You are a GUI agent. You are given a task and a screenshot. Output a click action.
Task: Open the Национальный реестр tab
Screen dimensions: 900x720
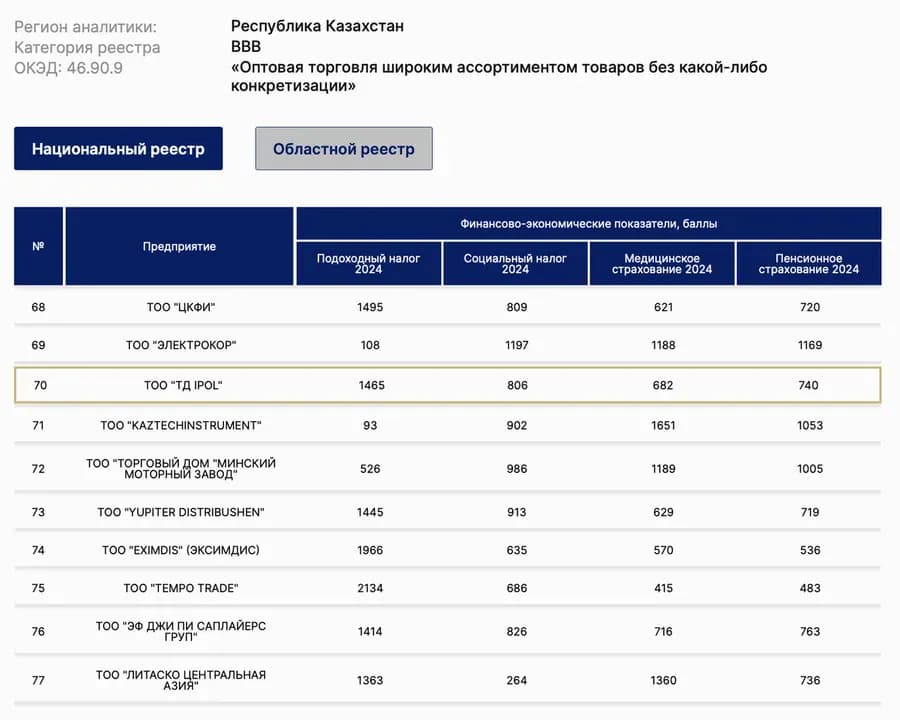(x=118, y=149)
